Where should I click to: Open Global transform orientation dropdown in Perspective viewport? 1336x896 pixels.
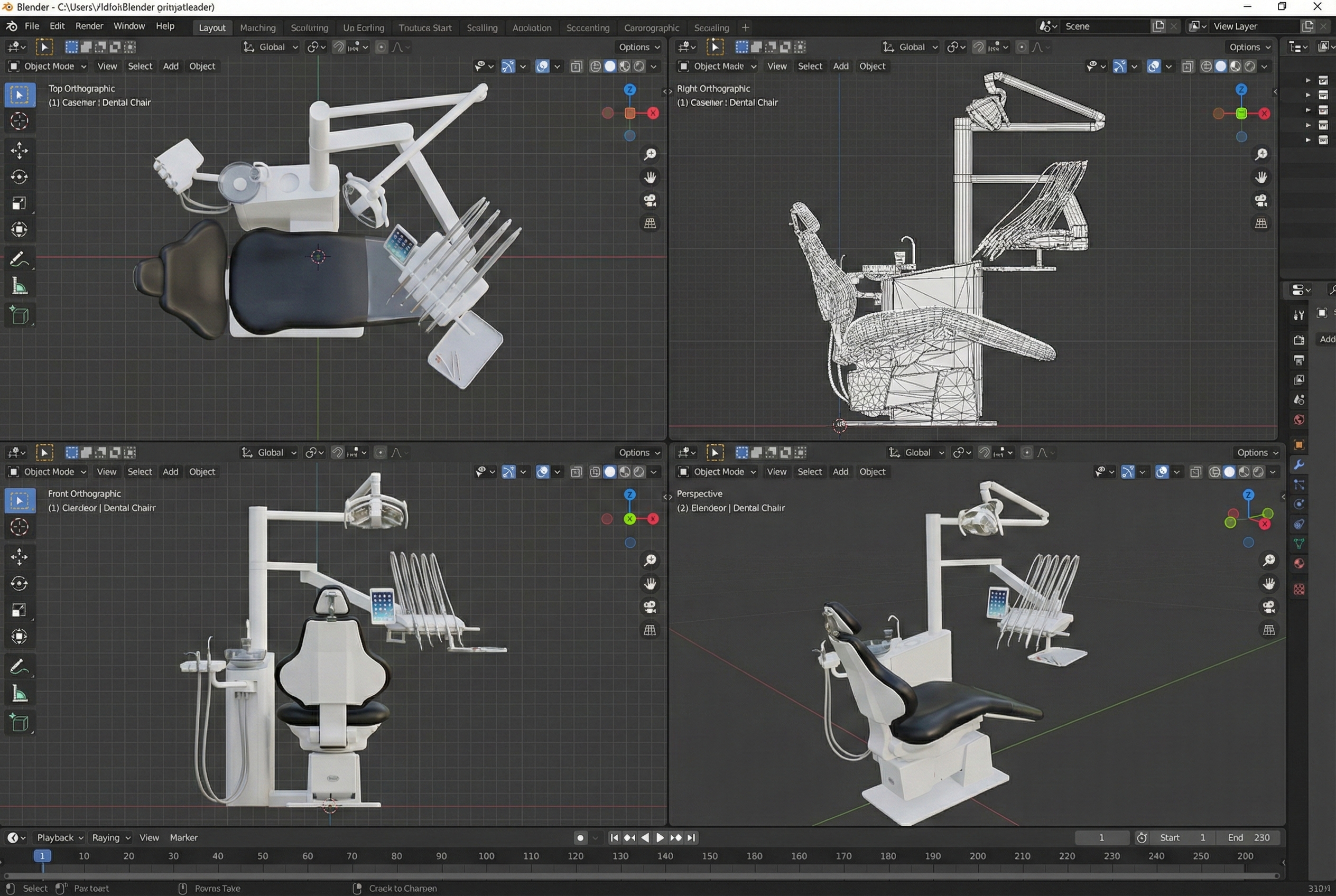point(916,453)
